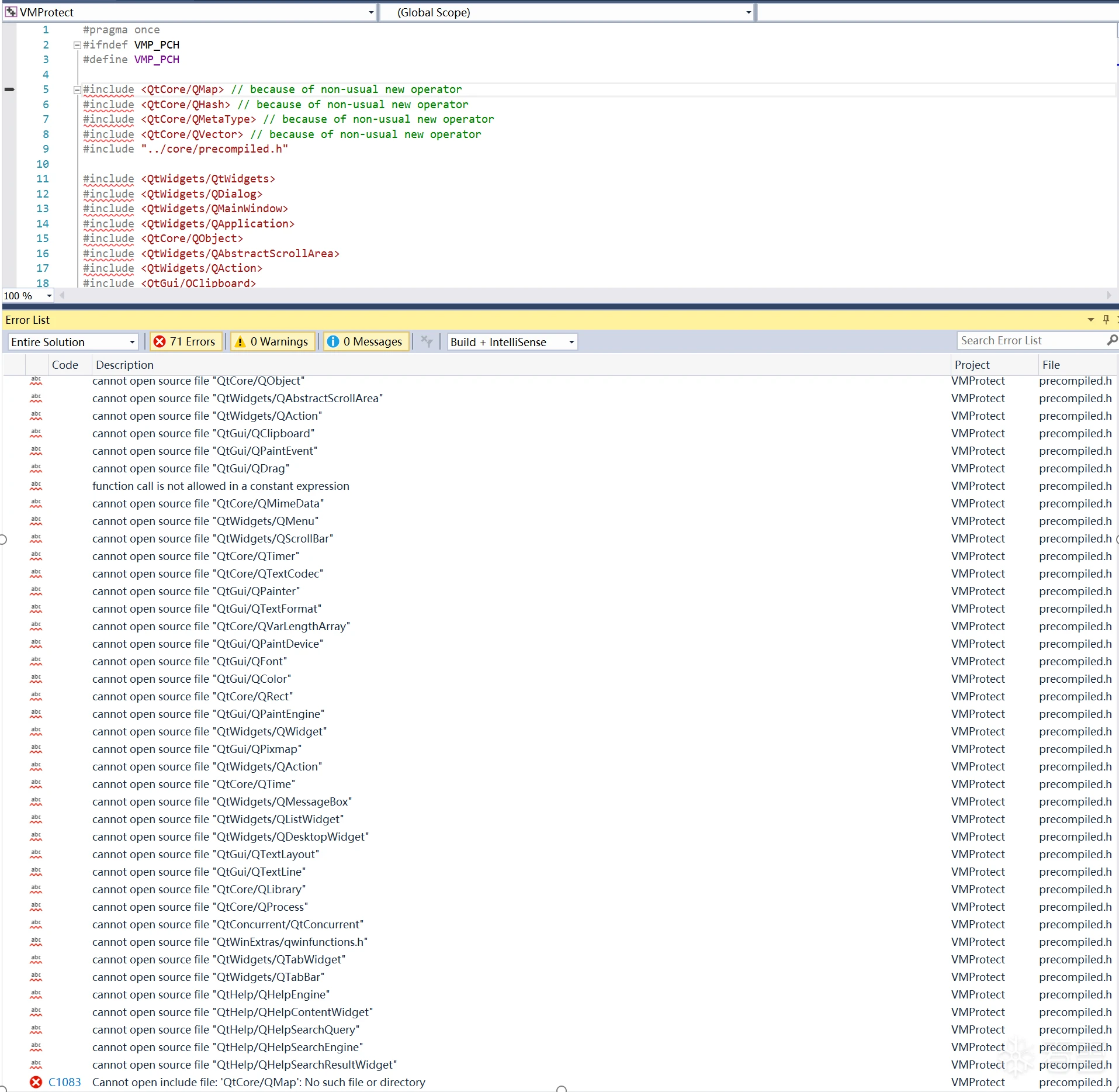
Task: Toggle the 0 Messages filter
Action: click(x=366, y=341)
